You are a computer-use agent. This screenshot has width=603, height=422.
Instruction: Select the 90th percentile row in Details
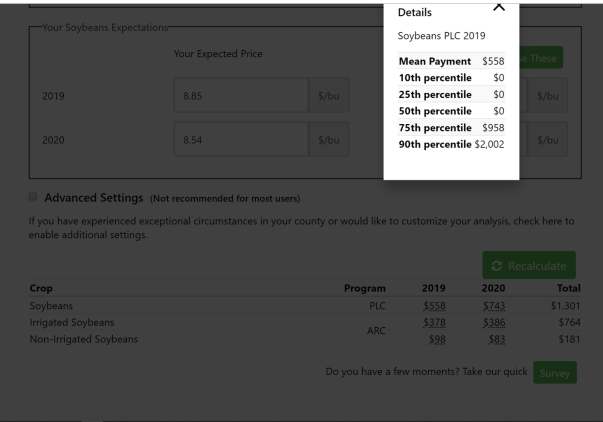451,145
